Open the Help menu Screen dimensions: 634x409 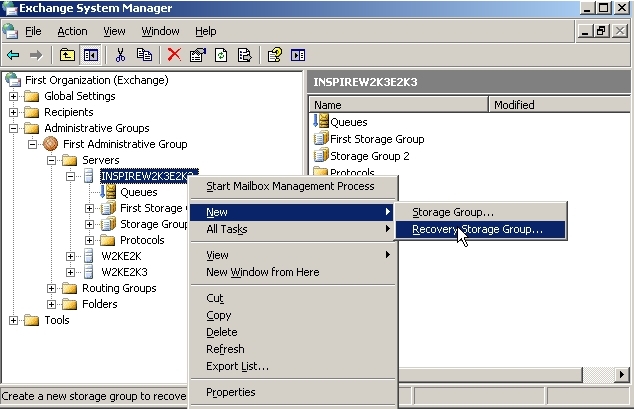[205, 31]
